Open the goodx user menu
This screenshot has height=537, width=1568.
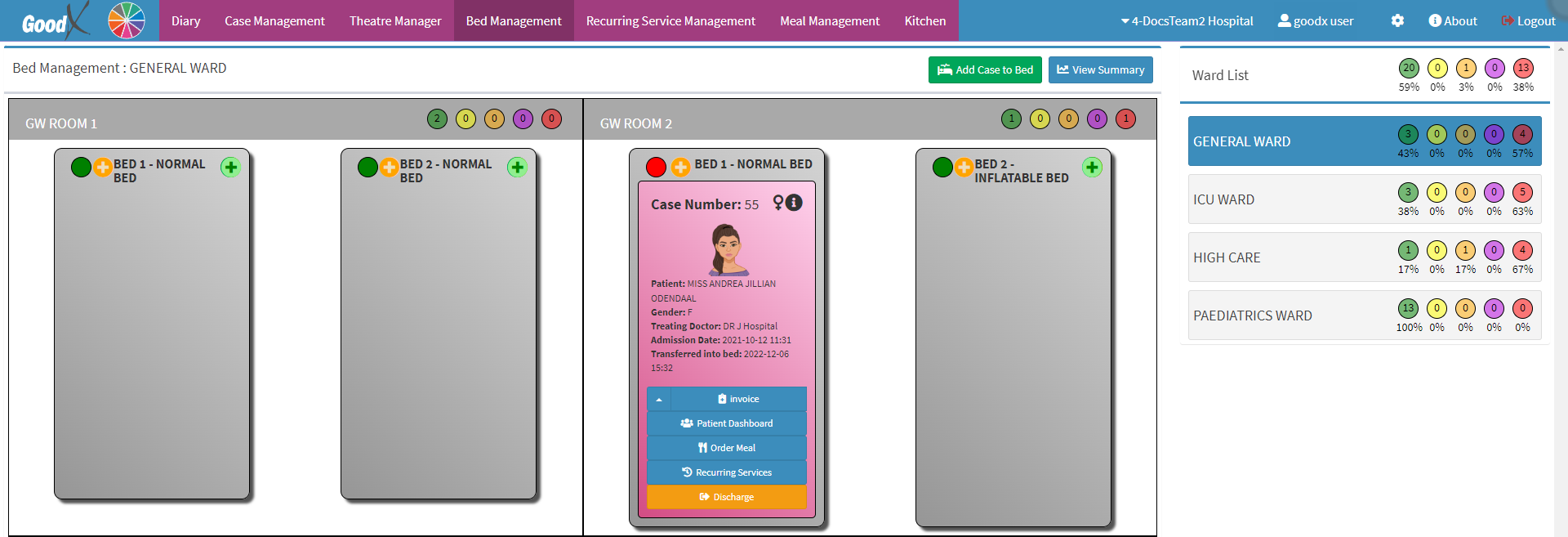click(x=1316, y=20)
